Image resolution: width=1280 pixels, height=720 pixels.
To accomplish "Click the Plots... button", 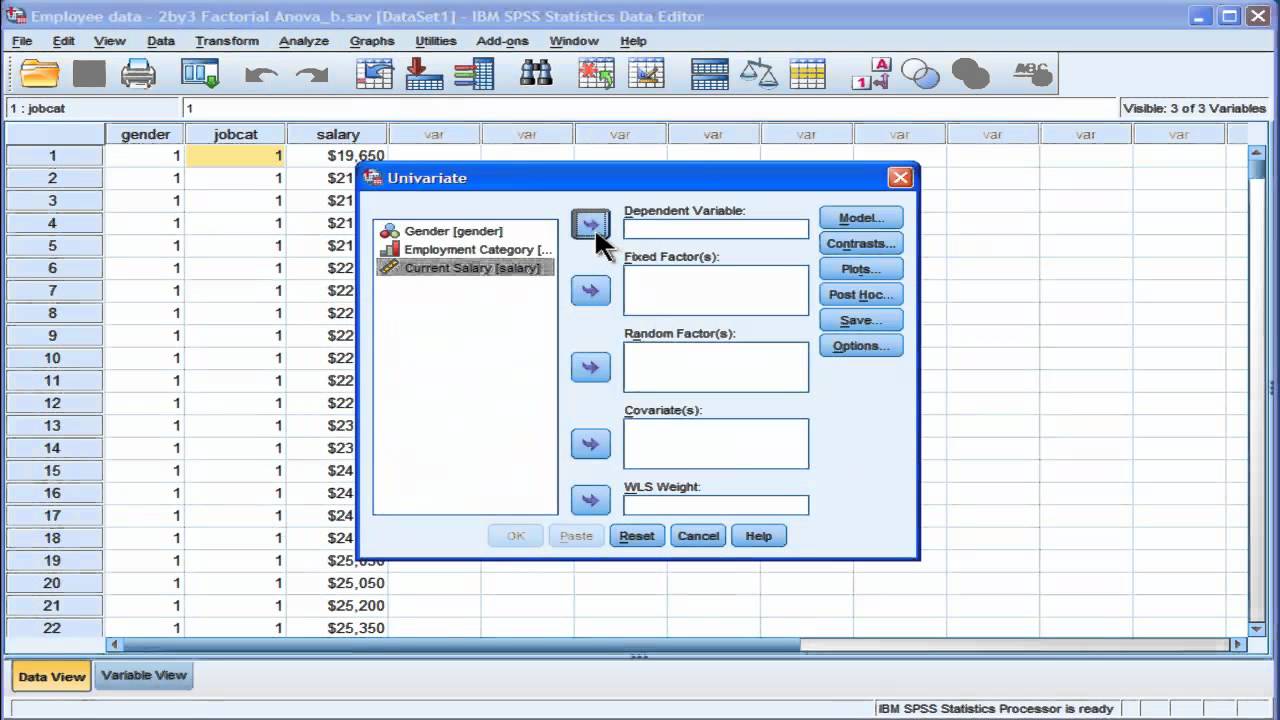I will [861, 269].
